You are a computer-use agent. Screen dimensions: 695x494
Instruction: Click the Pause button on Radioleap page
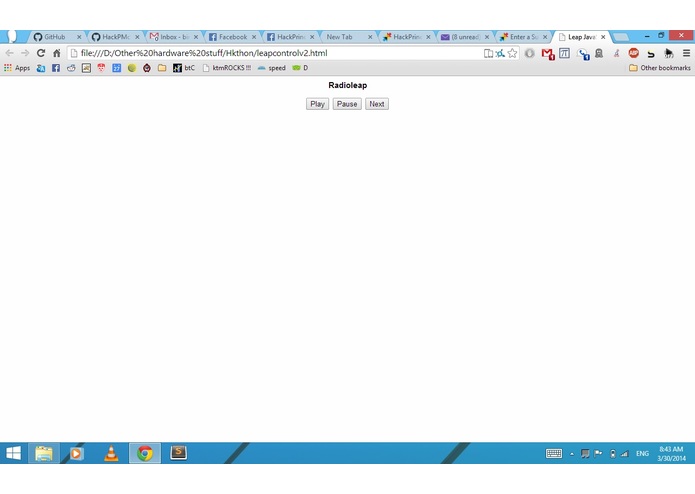pos(347,104)
